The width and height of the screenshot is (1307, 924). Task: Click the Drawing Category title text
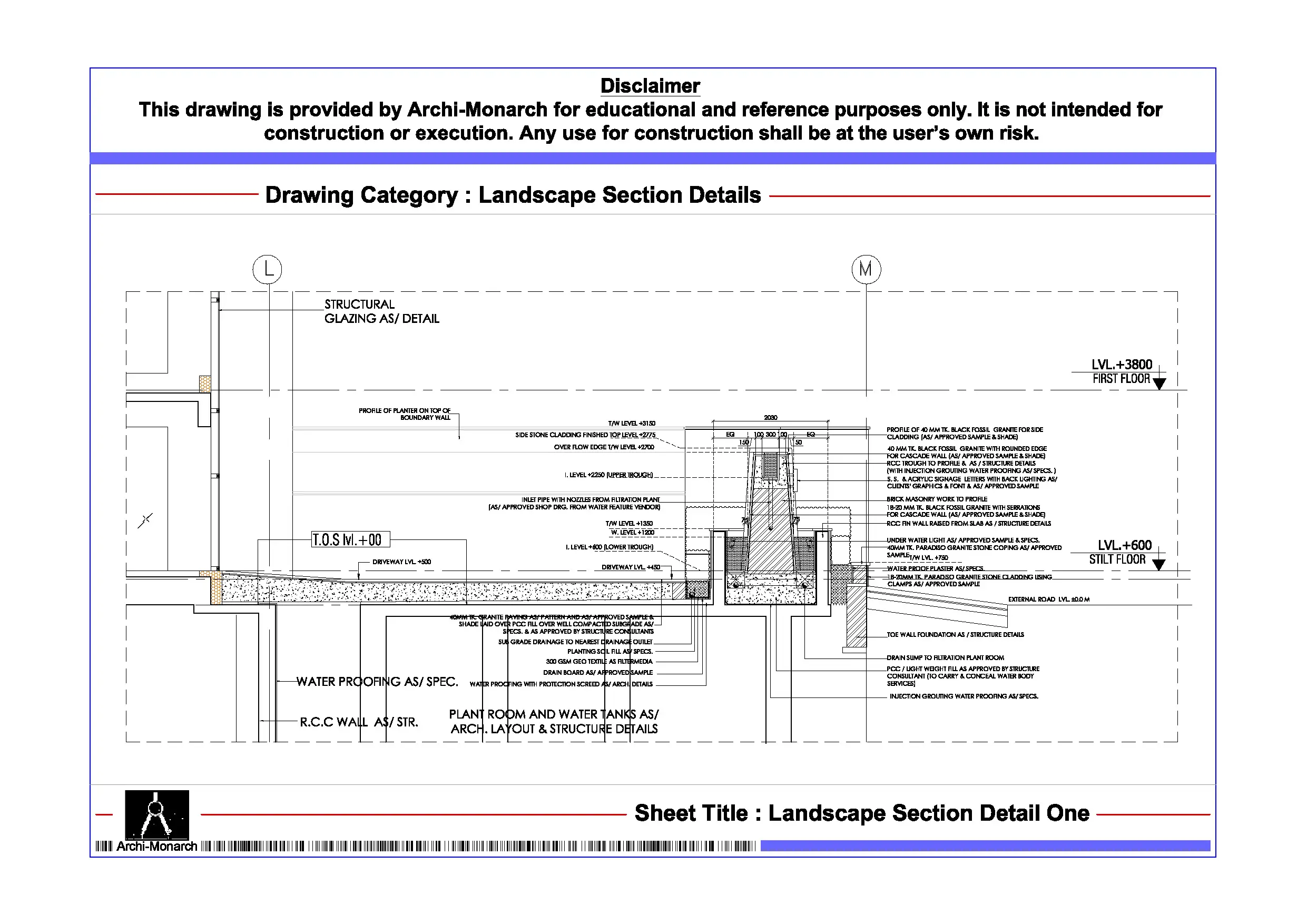pyautogui.click(x=513, y=195)
